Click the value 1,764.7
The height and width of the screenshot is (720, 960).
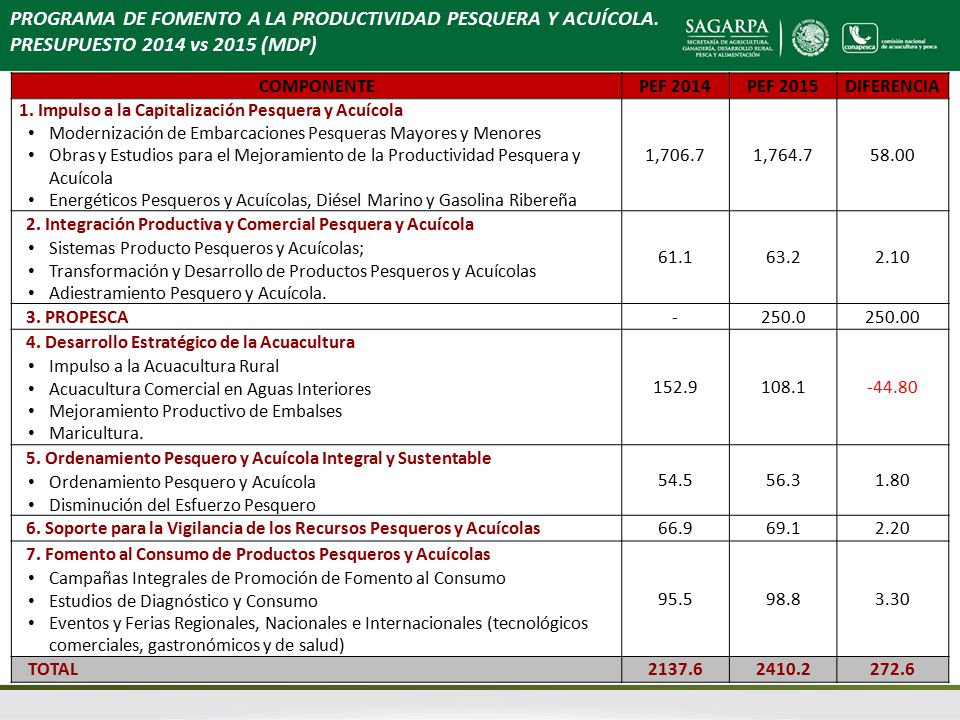782,156
